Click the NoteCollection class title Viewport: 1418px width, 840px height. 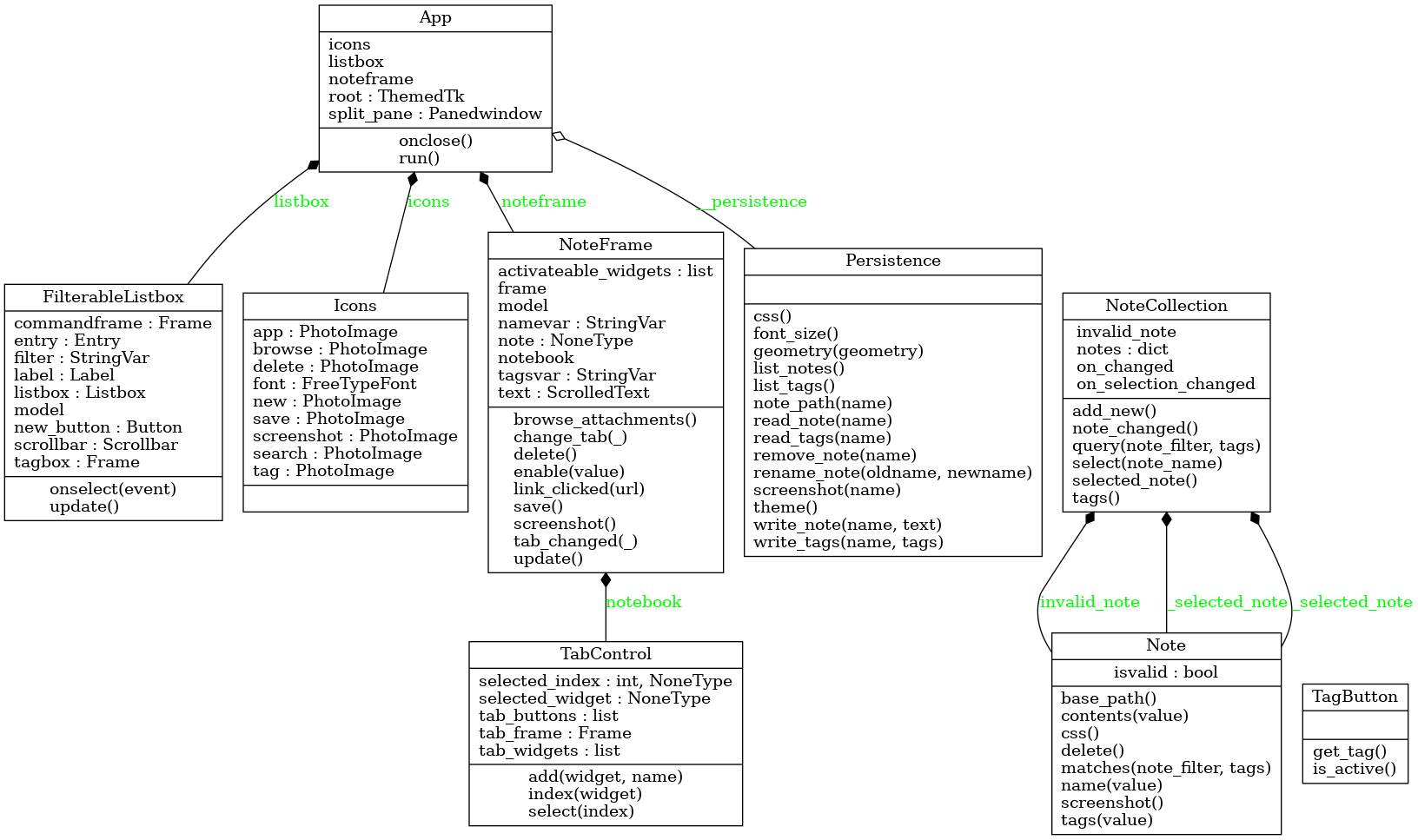pos(1166,306)
